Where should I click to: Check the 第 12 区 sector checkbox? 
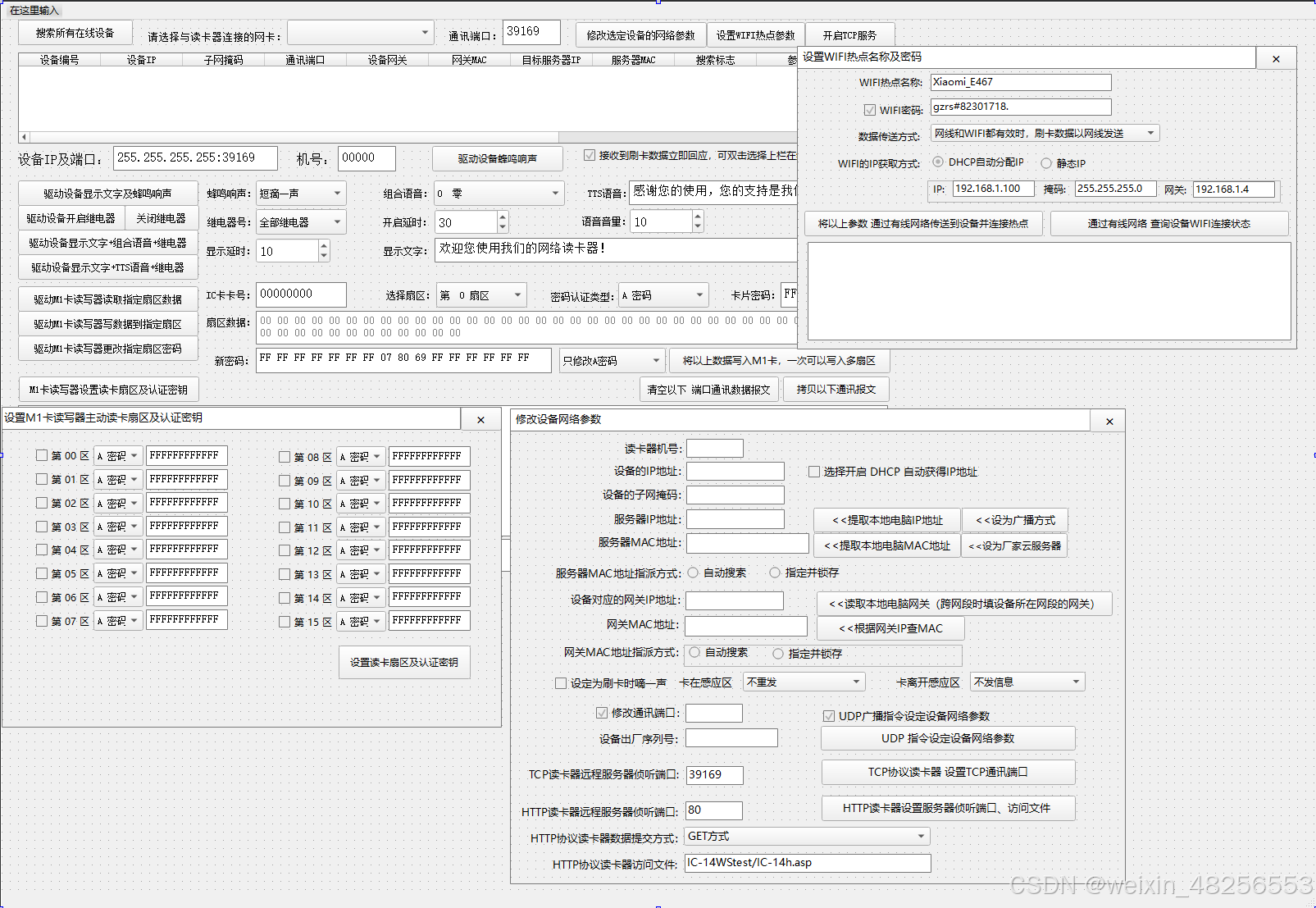click(x=285, y=550)
